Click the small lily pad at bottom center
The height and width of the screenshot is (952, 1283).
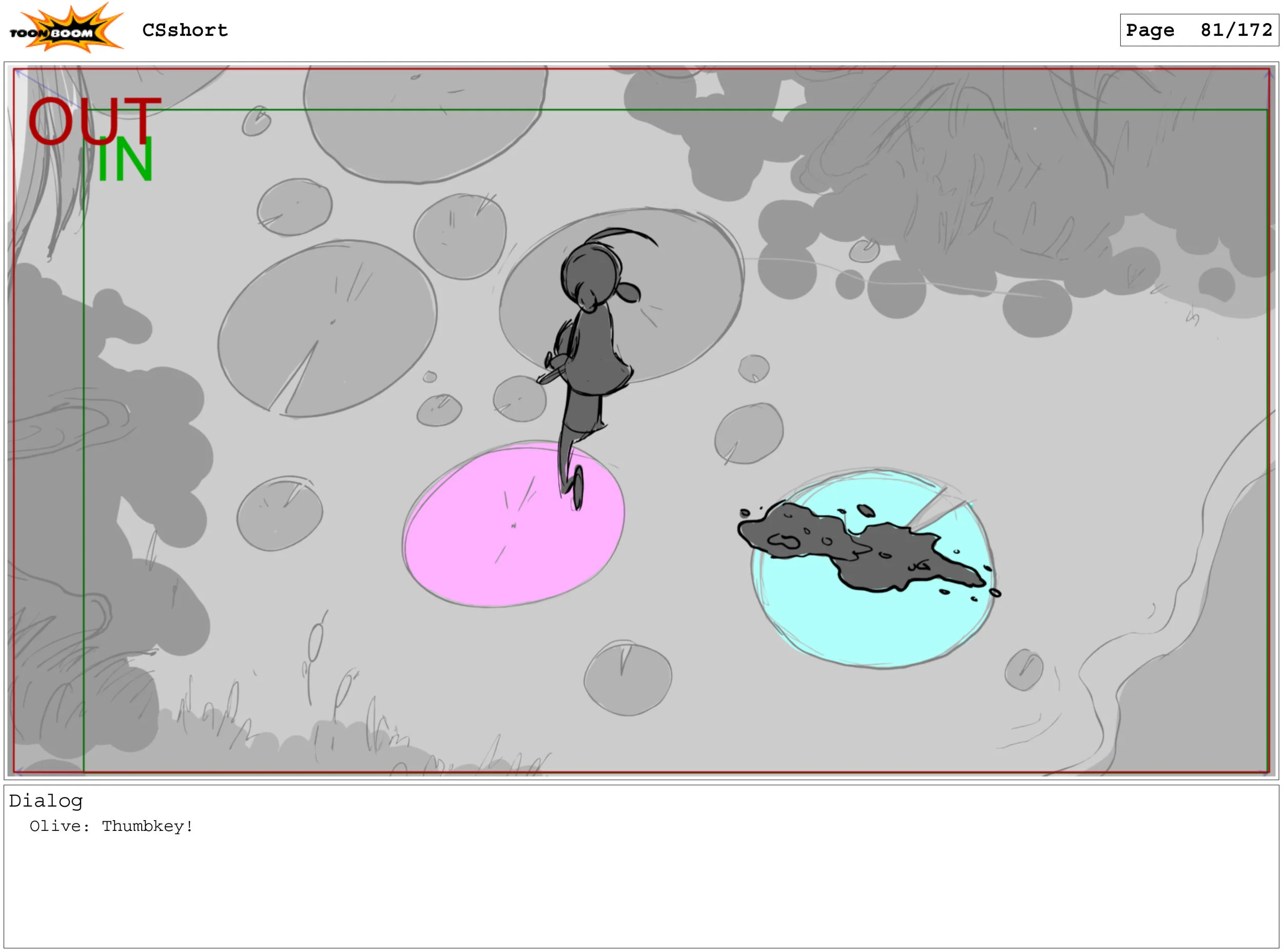pos(628,680)
